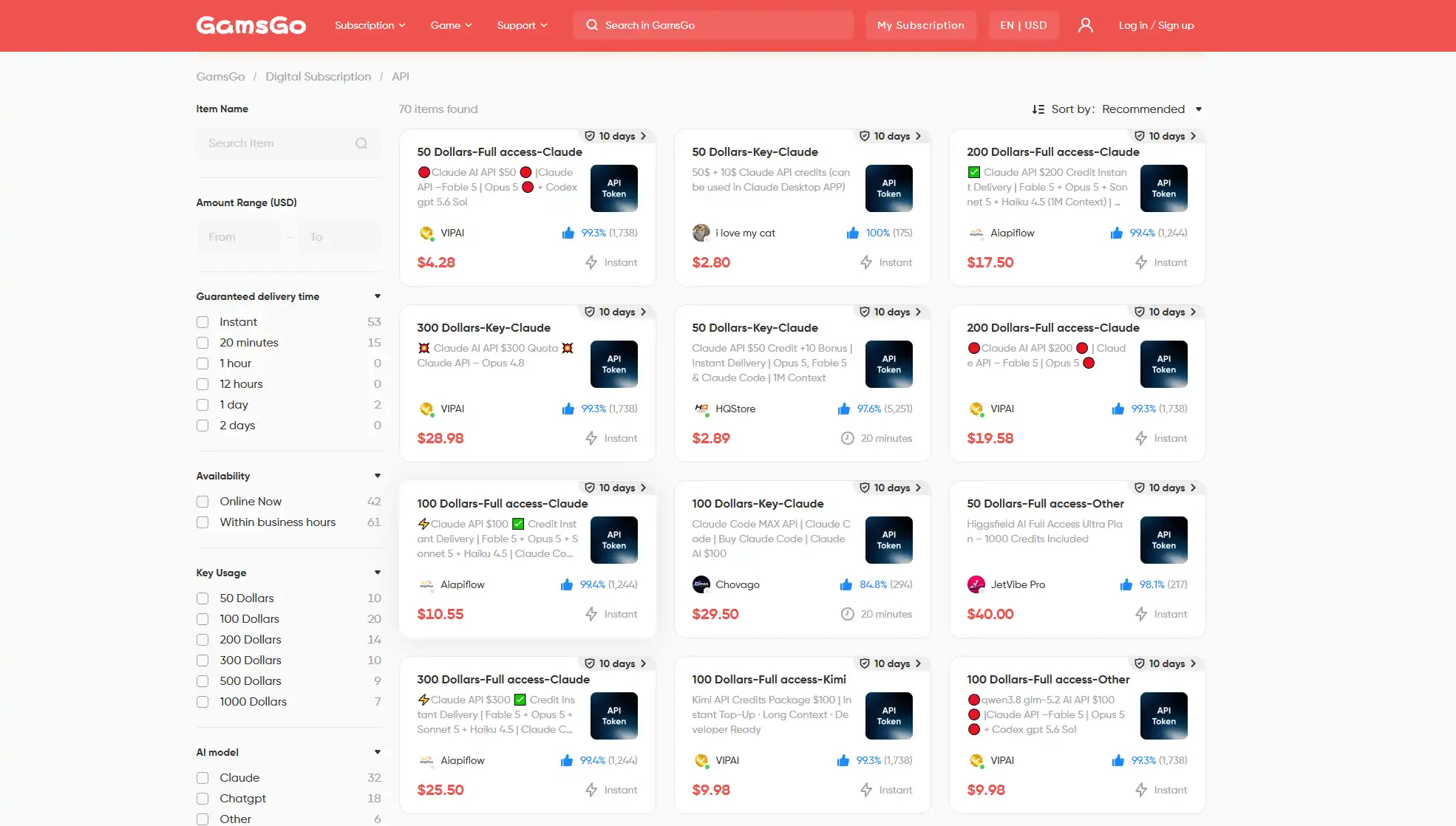Click shield guarantee icon on $4.28 listing

click(590, 136)
